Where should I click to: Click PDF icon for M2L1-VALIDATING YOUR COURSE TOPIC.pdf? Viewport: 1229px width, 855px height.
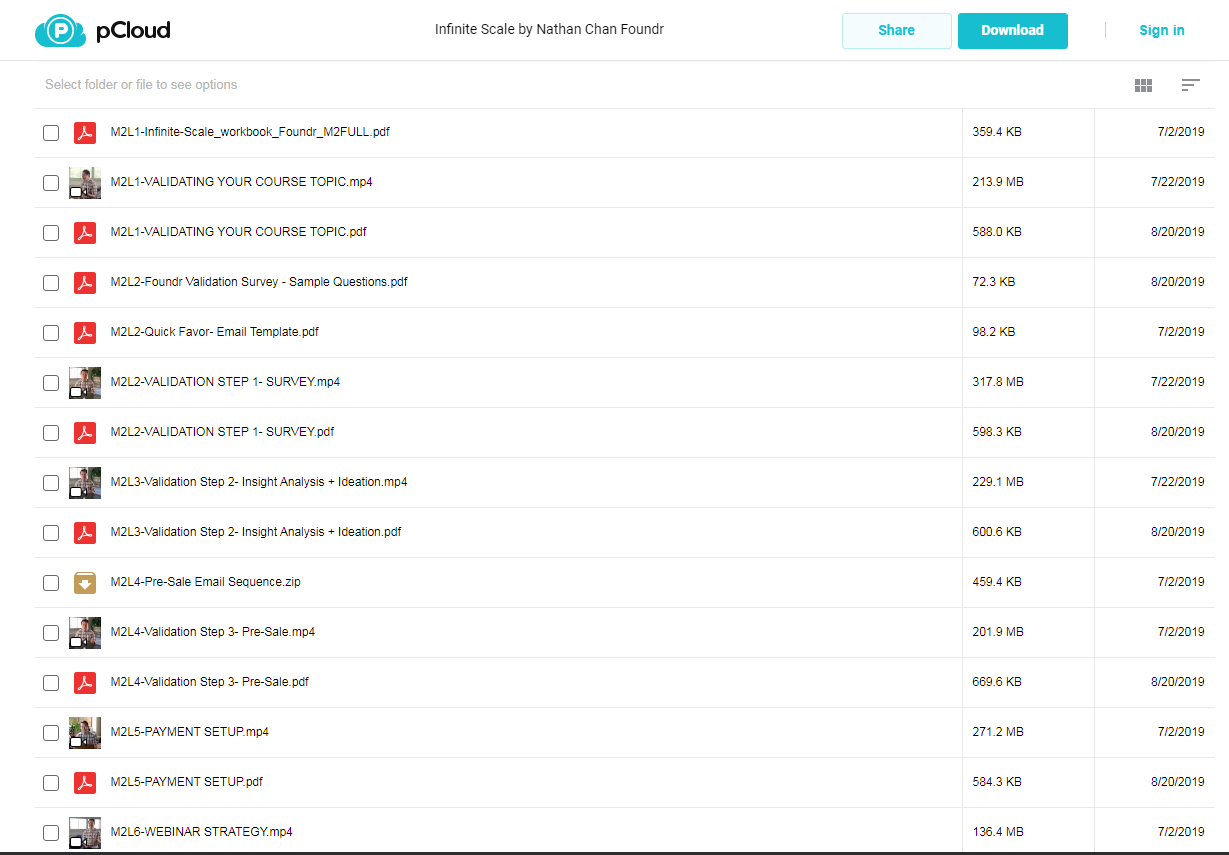(85, 232)
